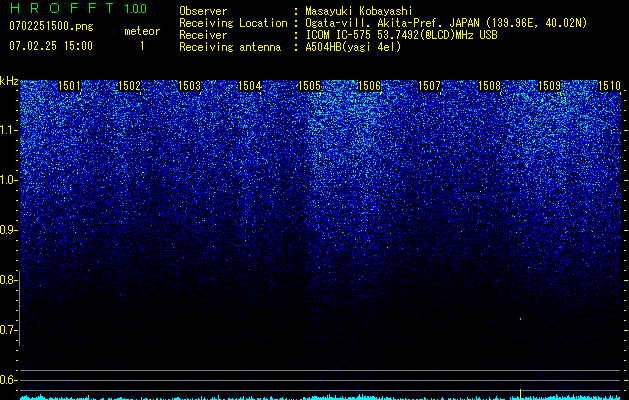Image resolution: width=629 pixels, height=400 pixels.
Task: Click the 1507 time marker
Action: [x=429, y=85]
